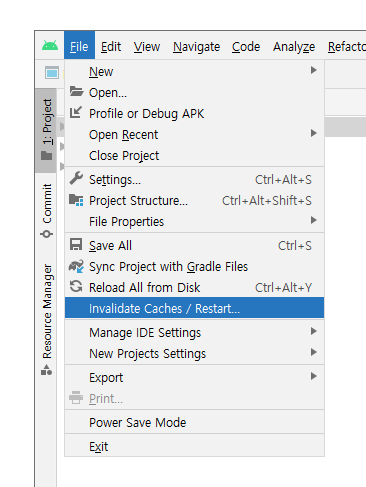Select Invalidate Caches / Restart...

[194, 308]
